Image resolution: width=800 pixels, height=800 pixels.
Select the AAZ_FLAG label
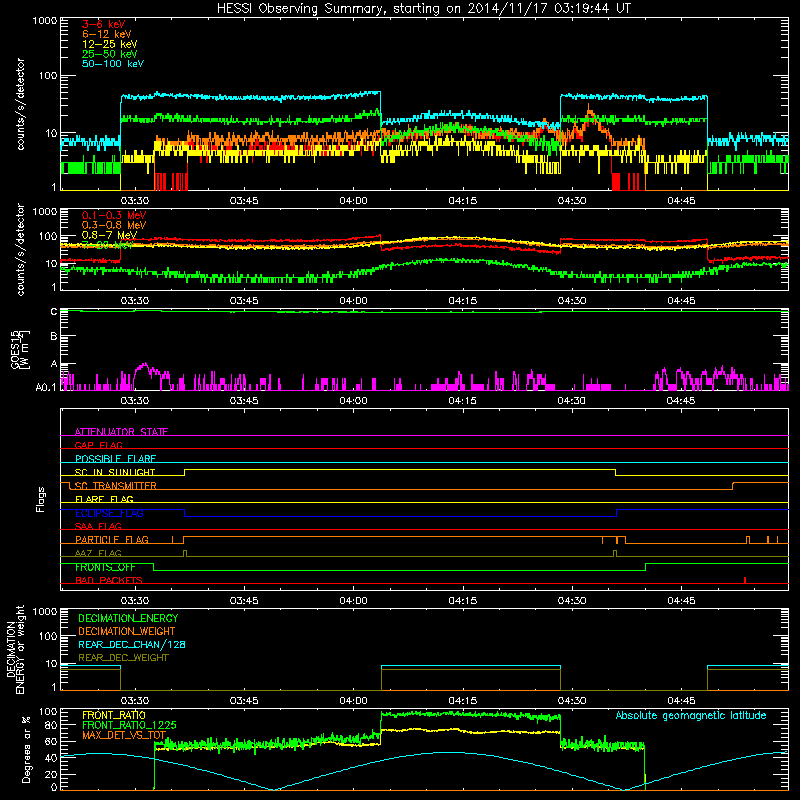pos(98,553)
